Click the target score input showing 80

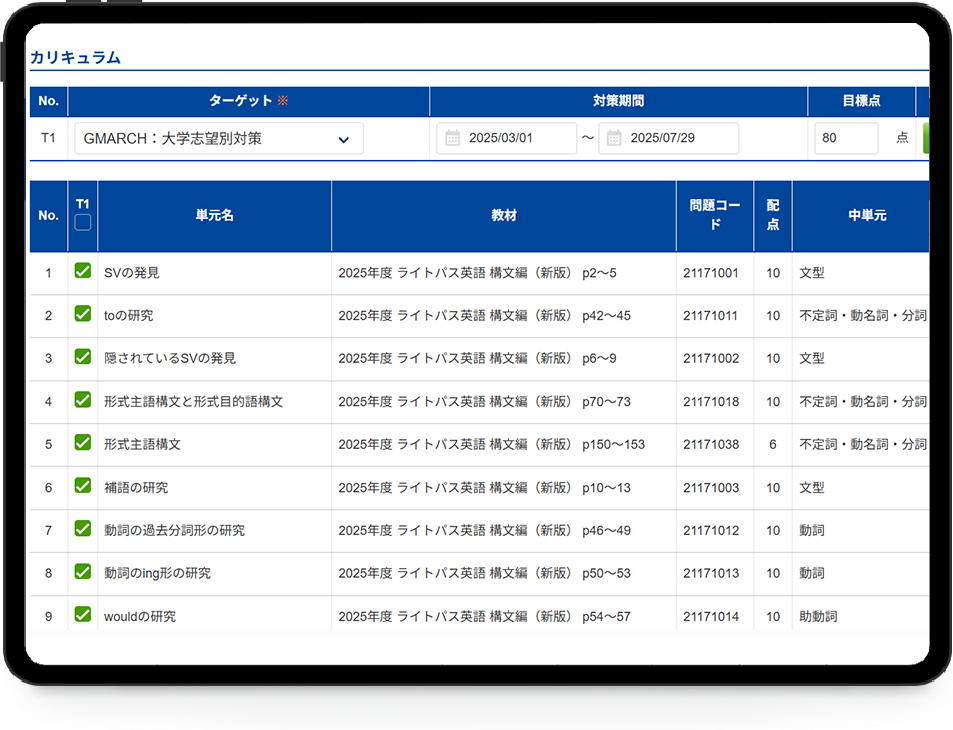click(x=846, y=138)
